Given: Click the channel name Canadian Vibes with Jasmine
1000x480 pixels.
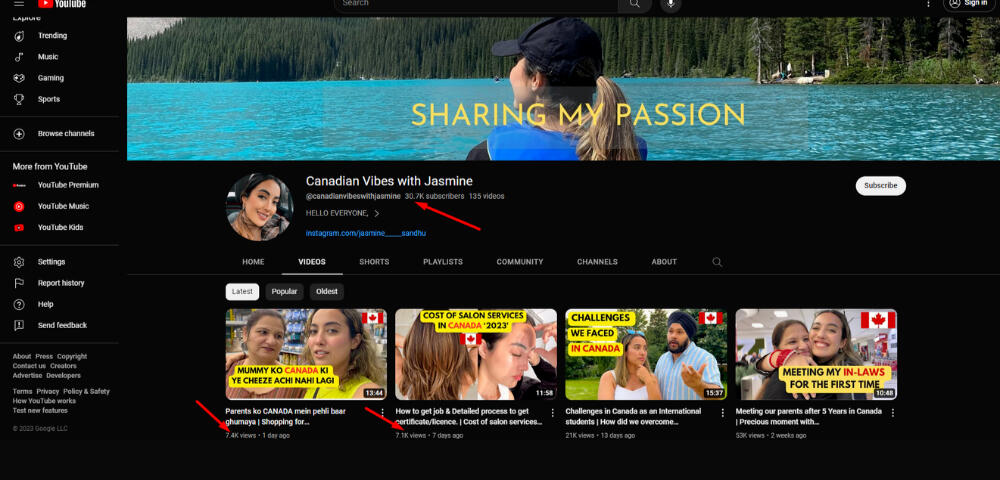Looking at the screenshot, I should pos(389,181).
